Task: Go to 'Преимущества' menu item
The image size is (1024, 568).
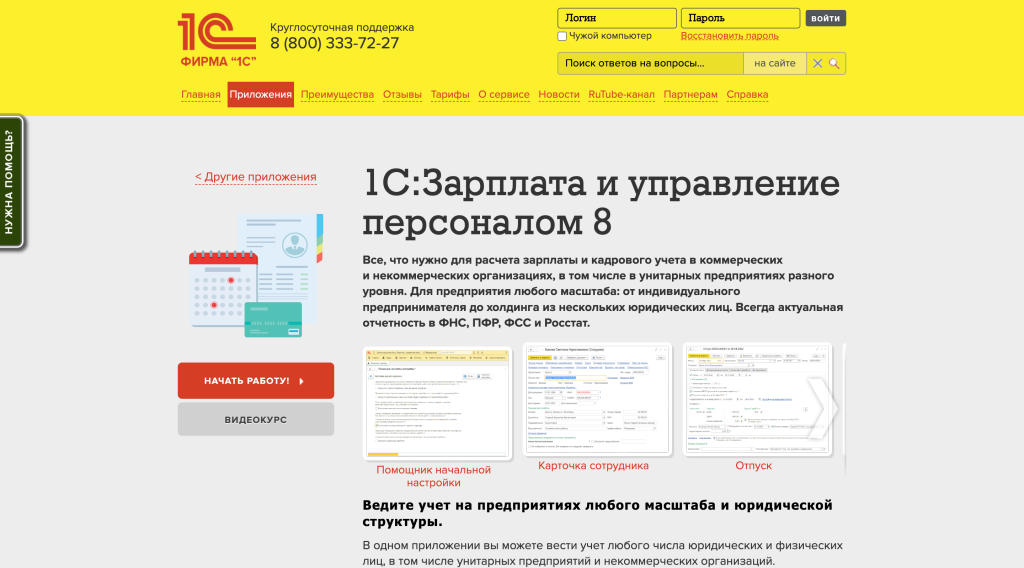Action: coord(337,95)
